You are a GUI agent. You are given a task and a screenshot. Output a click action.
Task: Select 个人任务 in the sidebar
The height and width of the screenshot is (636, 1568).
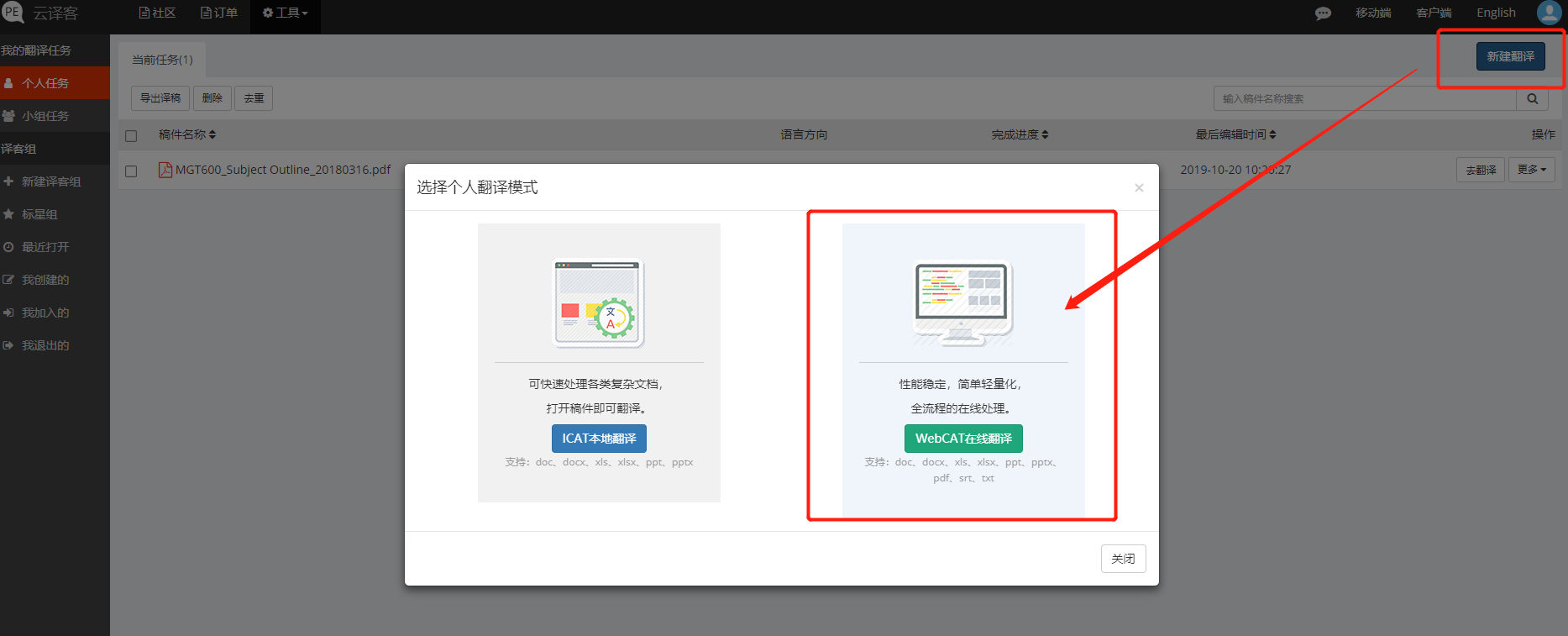coord(55,83)
